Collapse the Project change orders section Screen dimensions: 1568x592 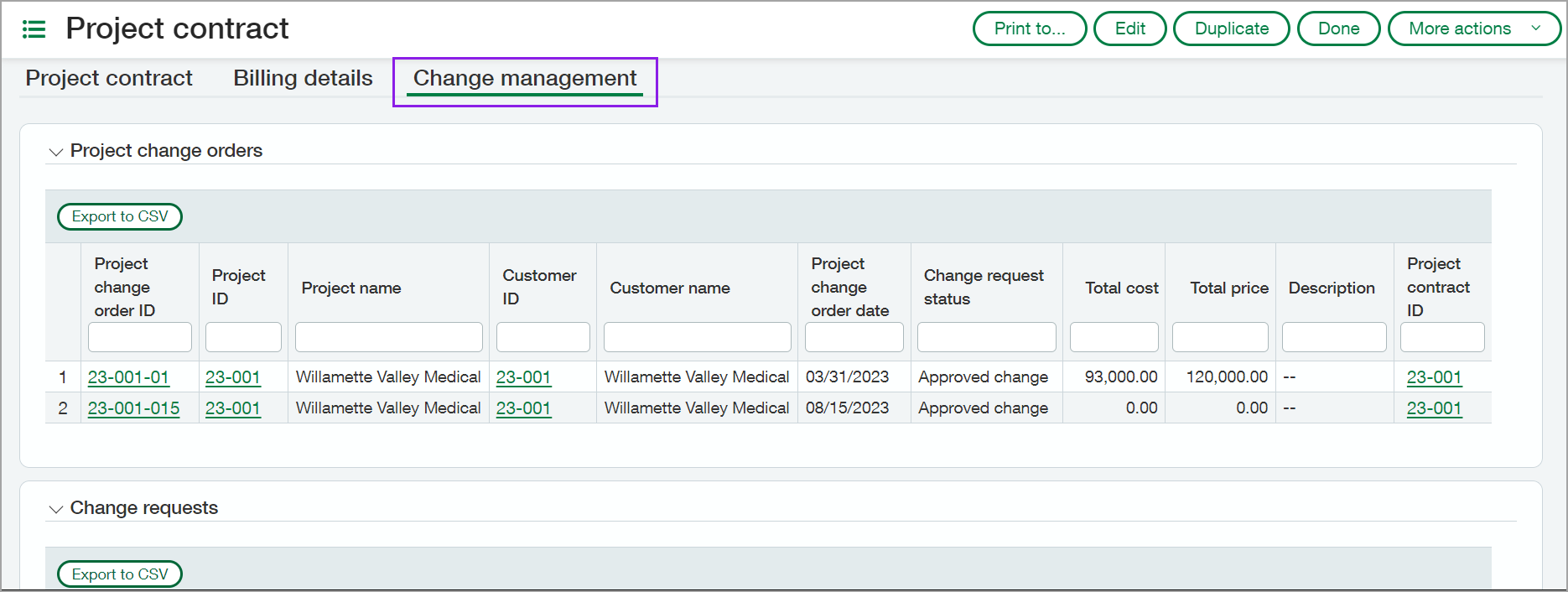click(x=56, y=152)
